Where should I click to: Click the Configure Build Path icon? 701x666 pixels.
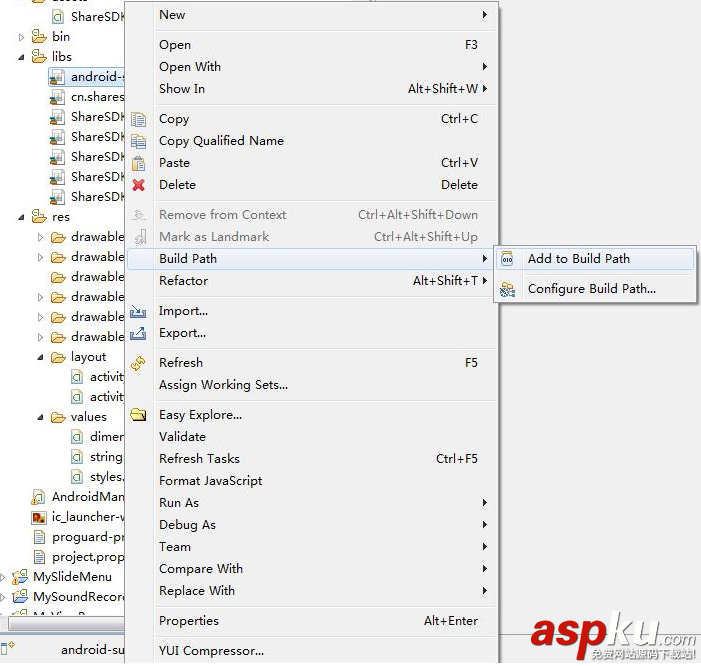(507, 289)
